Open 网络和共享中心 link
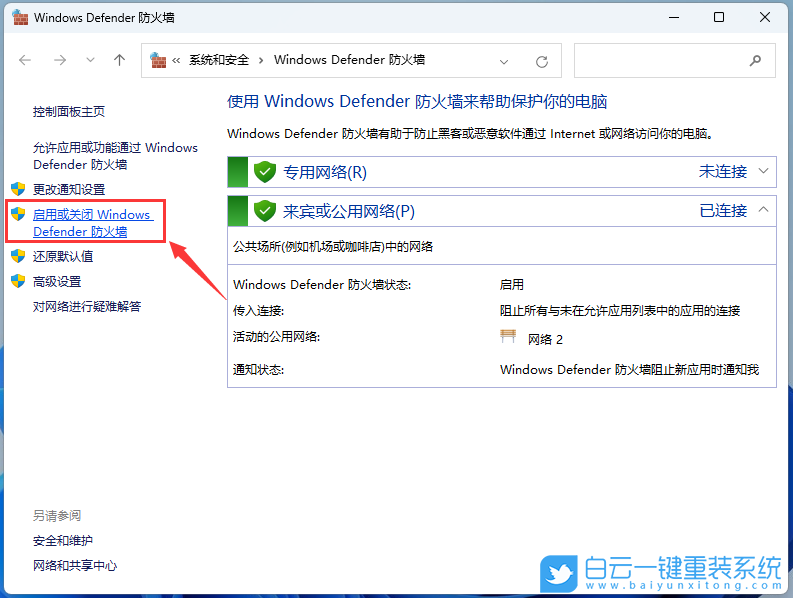This screenshot has width=793, height=598. point(75,565)
